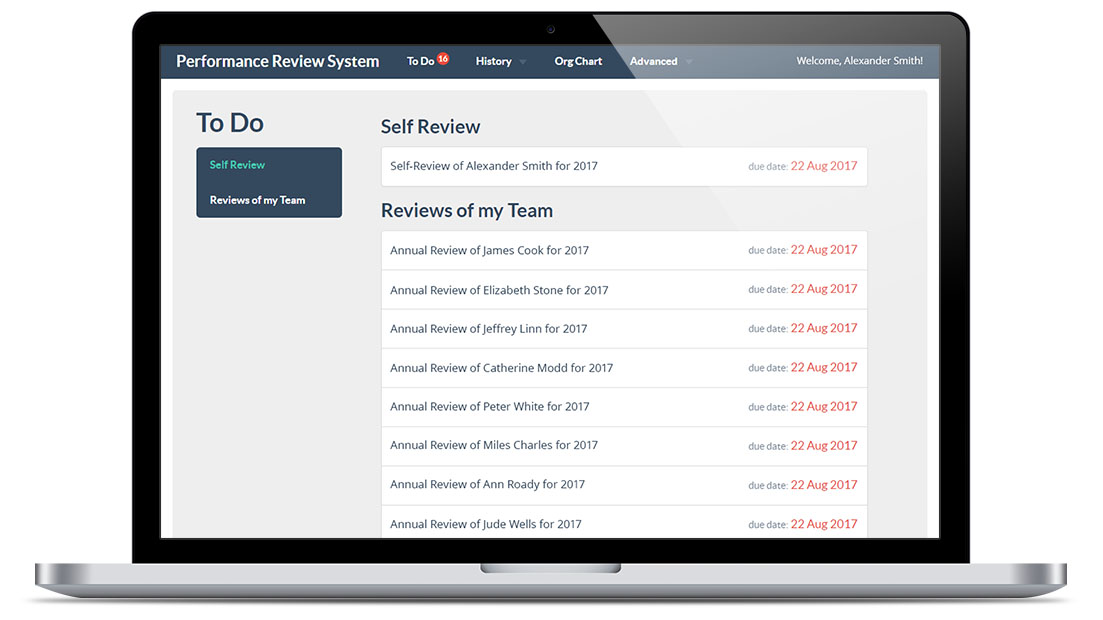Open Annual Review of Elizabeth Stone
Screen dimensions: 1103x620
499,290
